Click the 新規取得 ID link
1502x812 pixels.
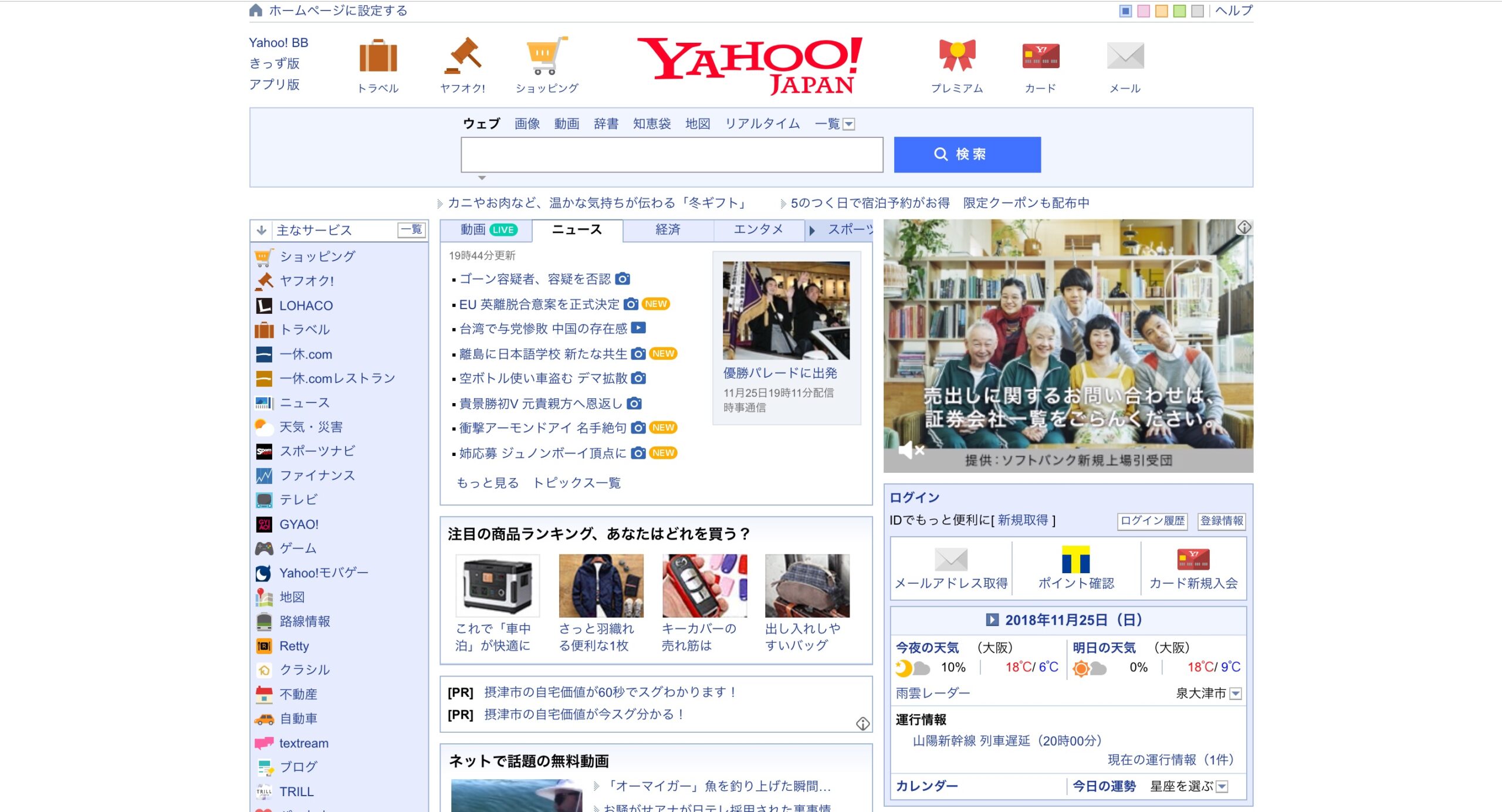1022,520
